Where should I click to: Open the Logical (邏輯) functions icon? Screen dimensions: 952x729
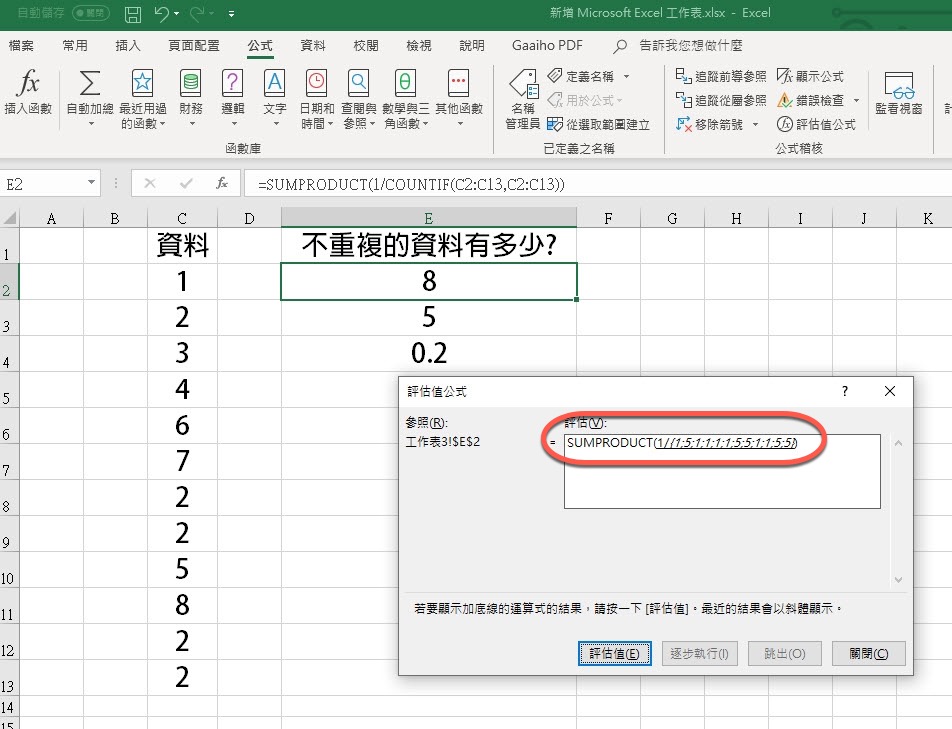point(232,85)
